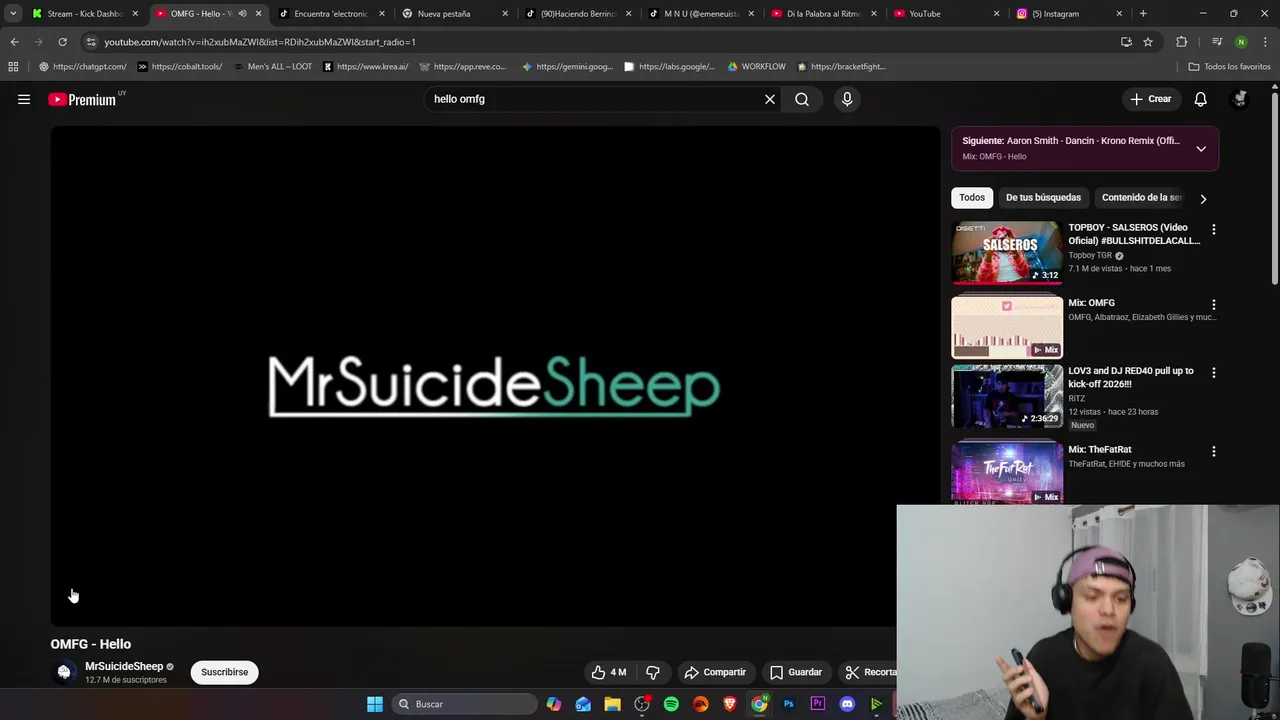Open the Windows Start menu
The image size is (1280, 720).
375,704
